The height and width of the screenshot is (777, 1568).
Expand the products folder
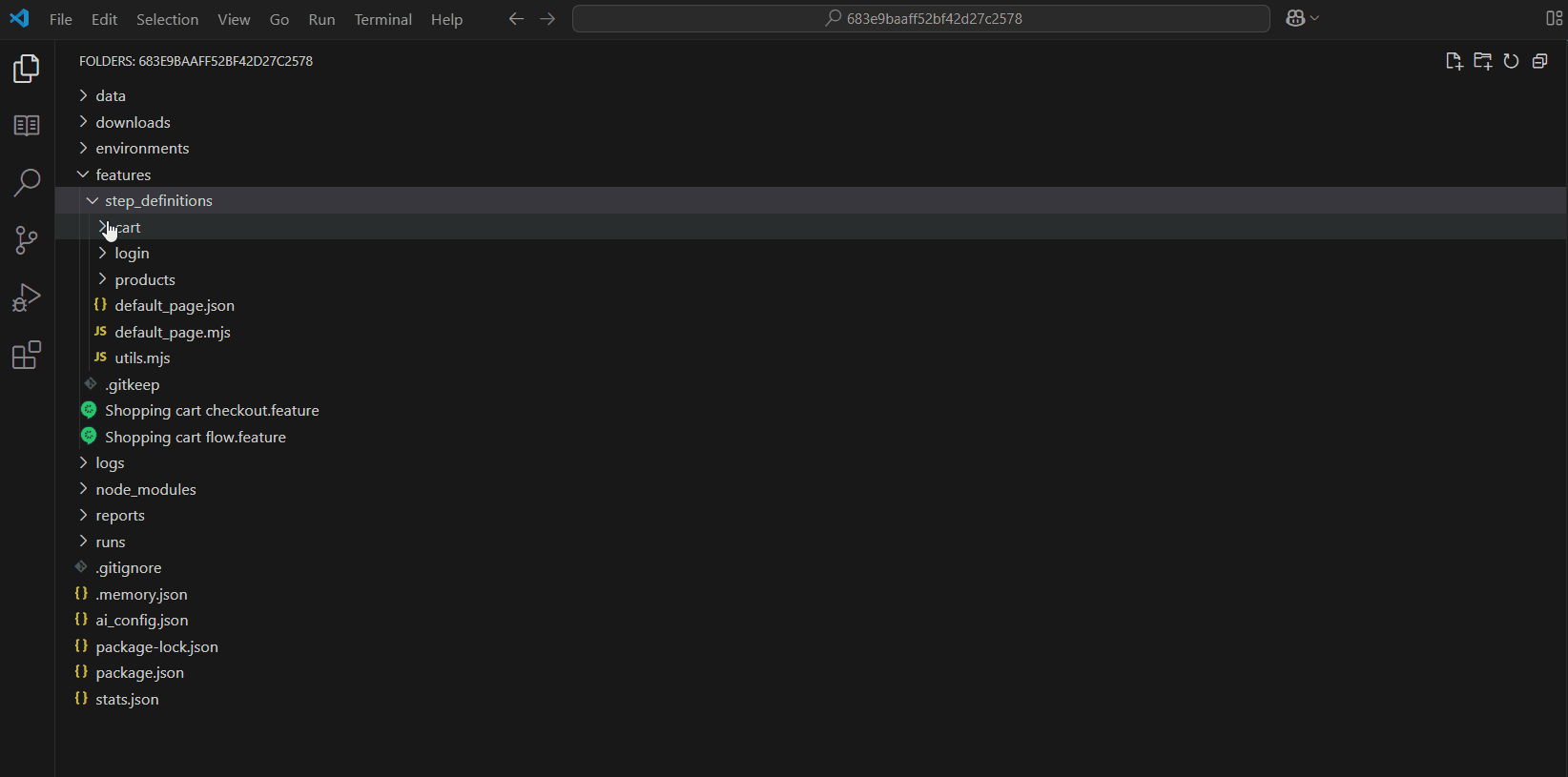pyautogui.click(x=145, y=279)
